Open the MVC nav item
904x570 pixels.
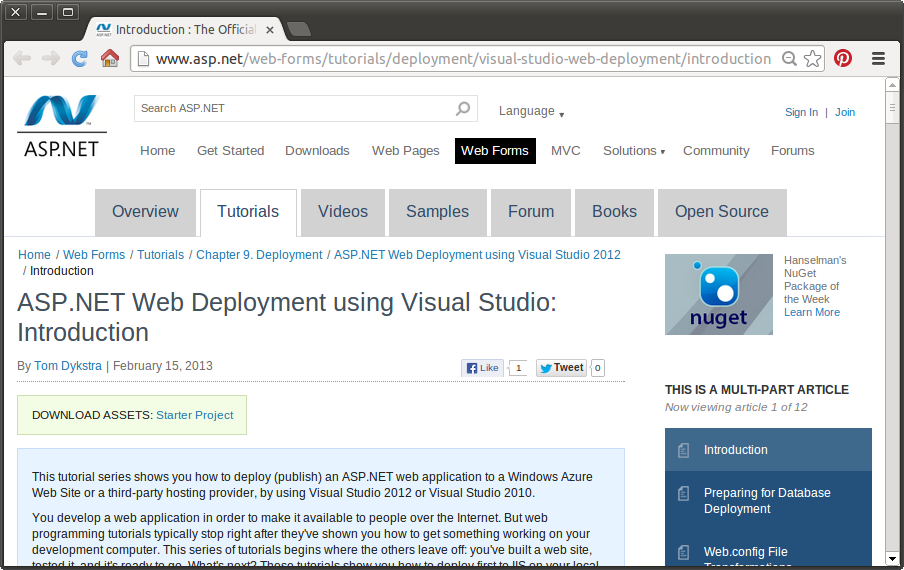(566, 151)
